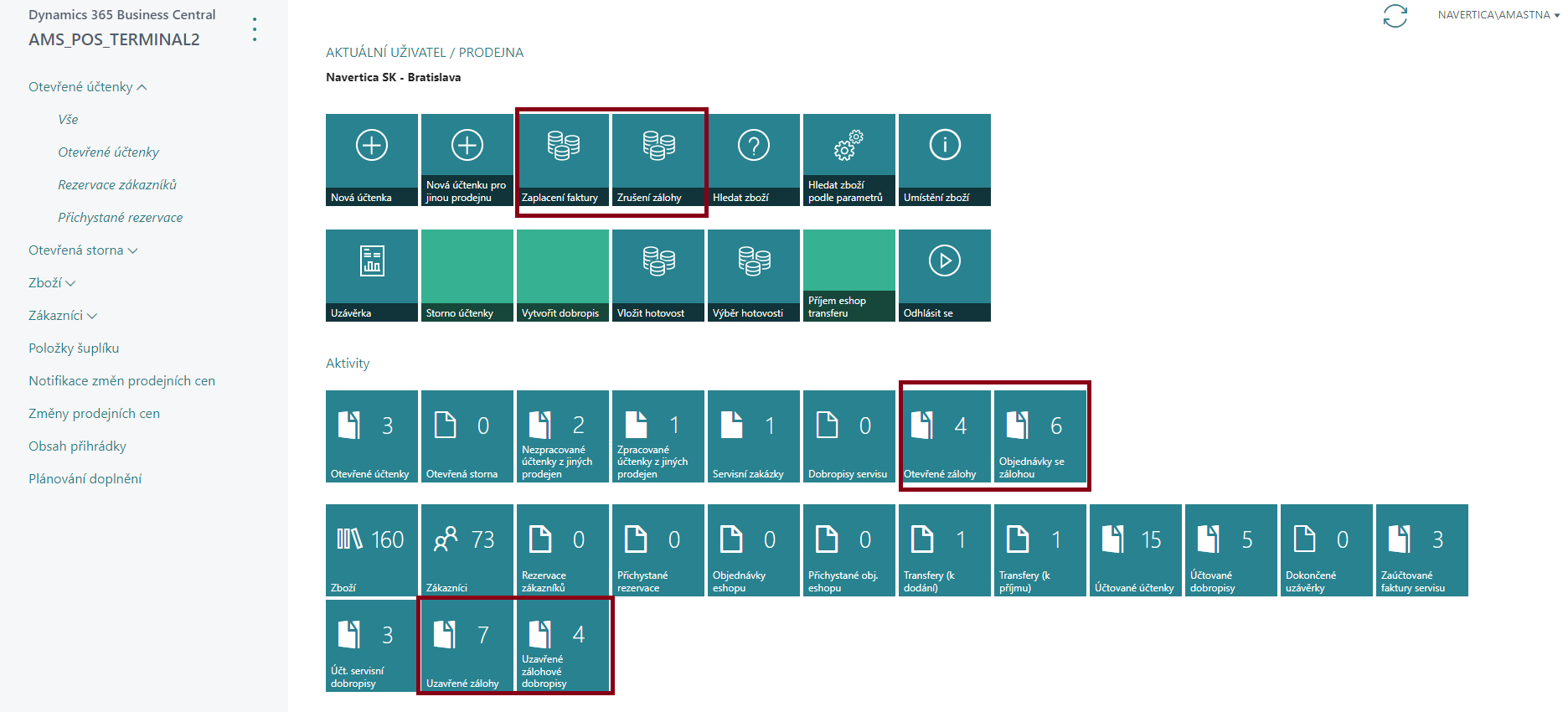
Task: Expand the Otevřená storna sidebar group
Action: coord(83,250)
